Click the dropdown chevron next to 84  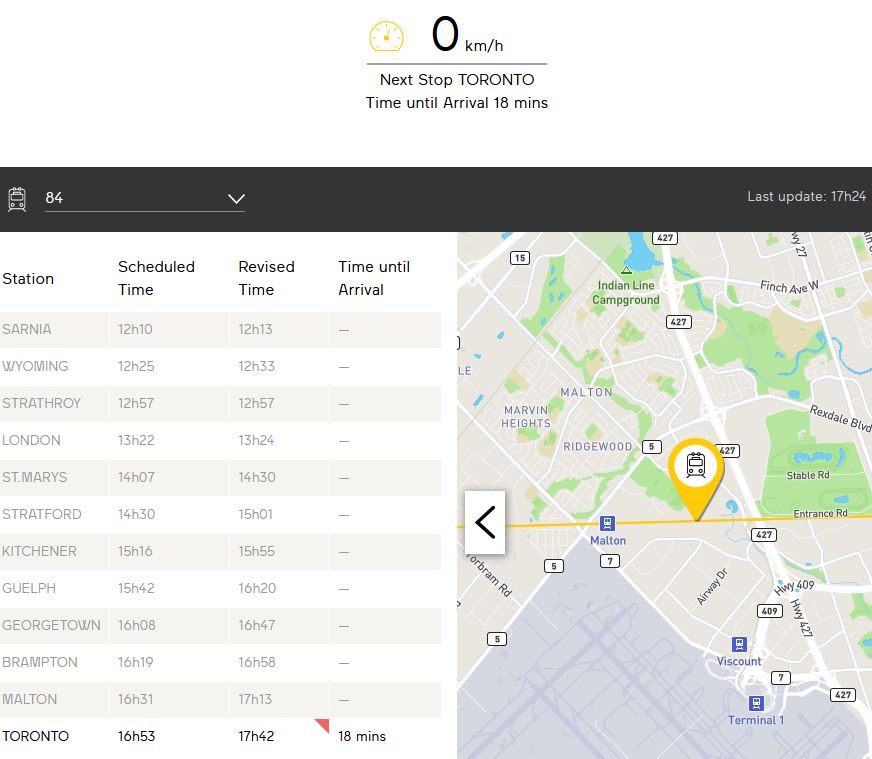pos(236,199)
